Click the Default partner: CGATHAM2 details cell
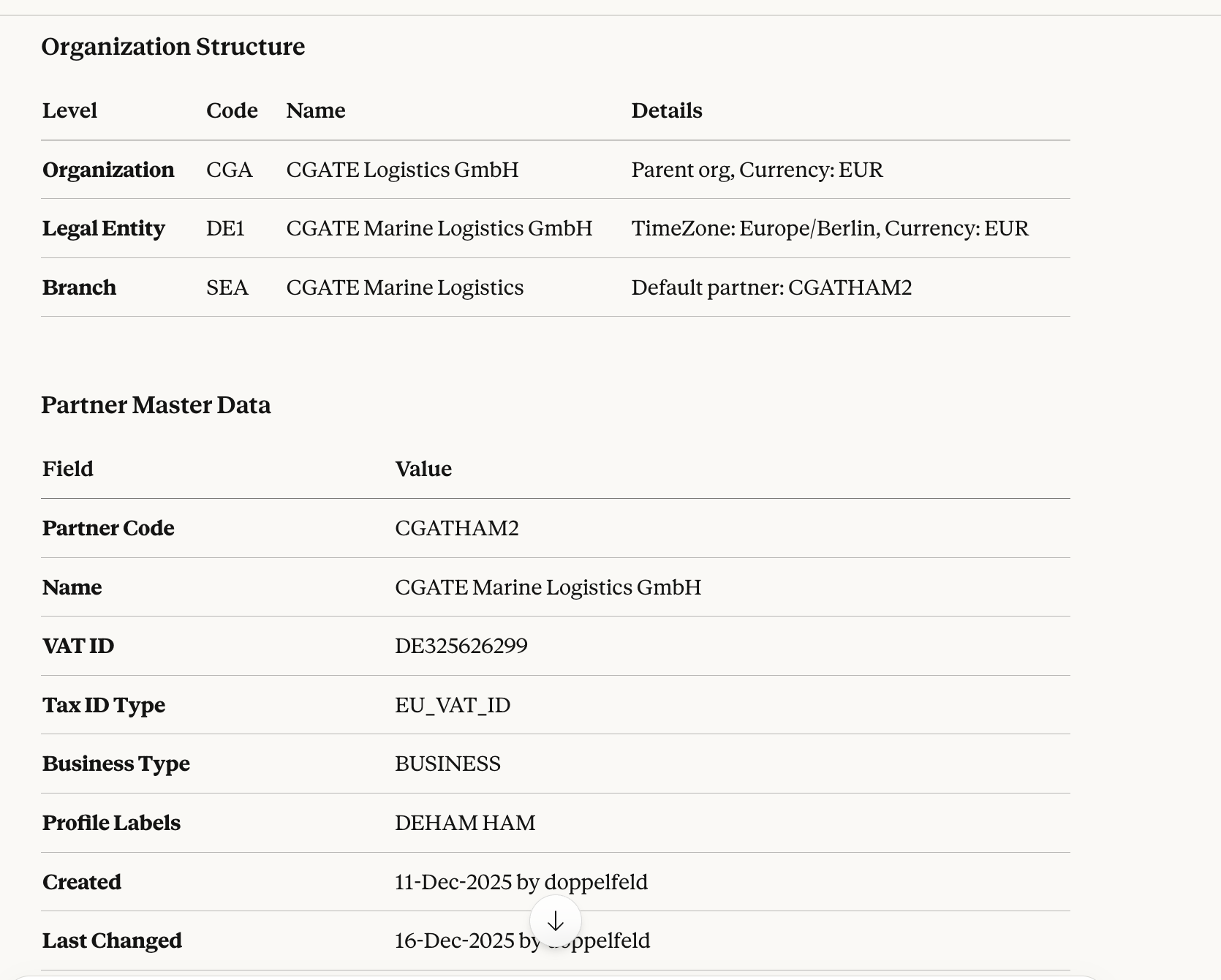Screen dimensions: 1221x980 click(771, 287)
